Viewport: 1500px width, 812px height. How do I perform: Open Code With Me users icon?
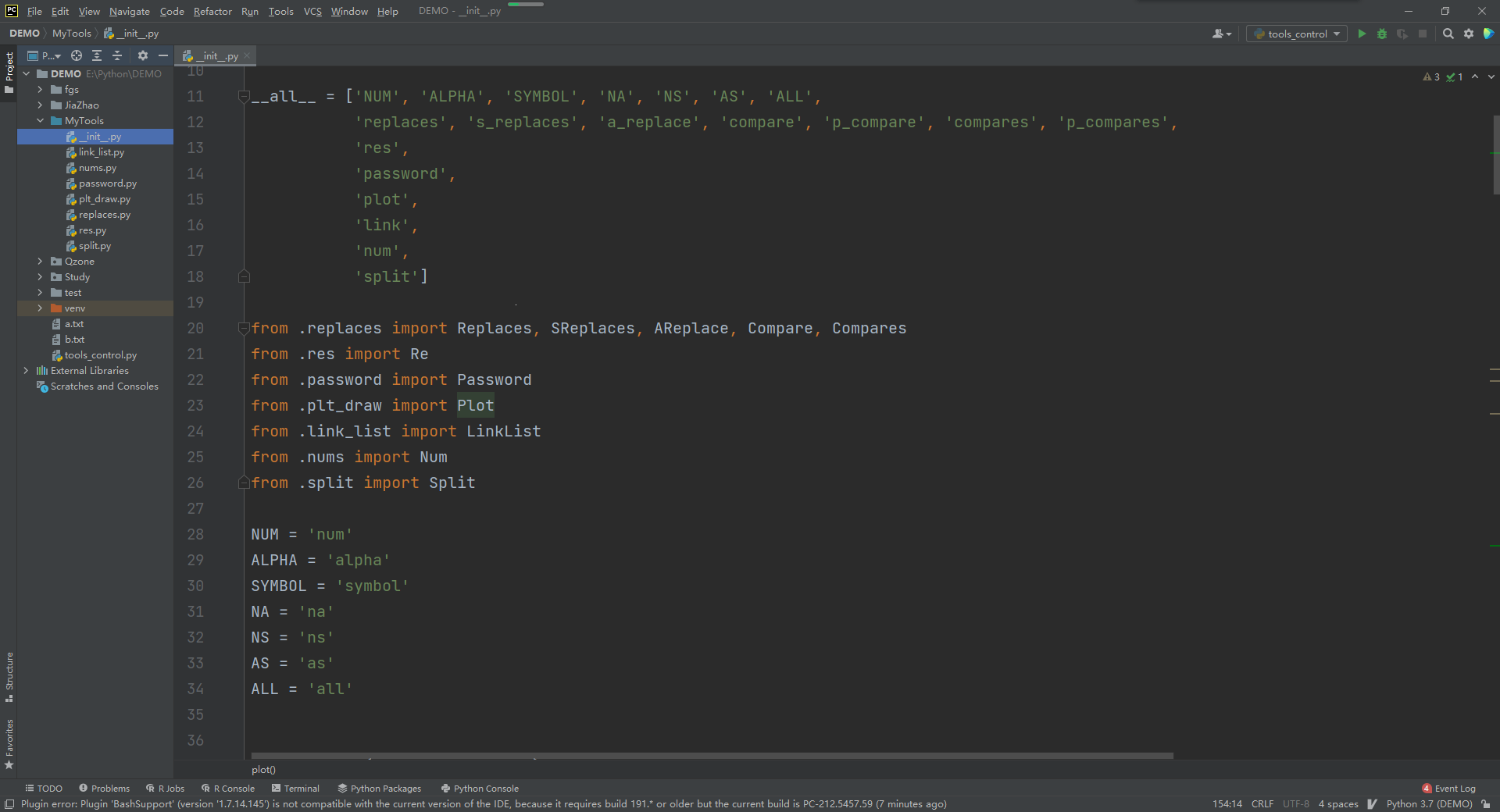pyautogui.click(x=1222, y=34)
